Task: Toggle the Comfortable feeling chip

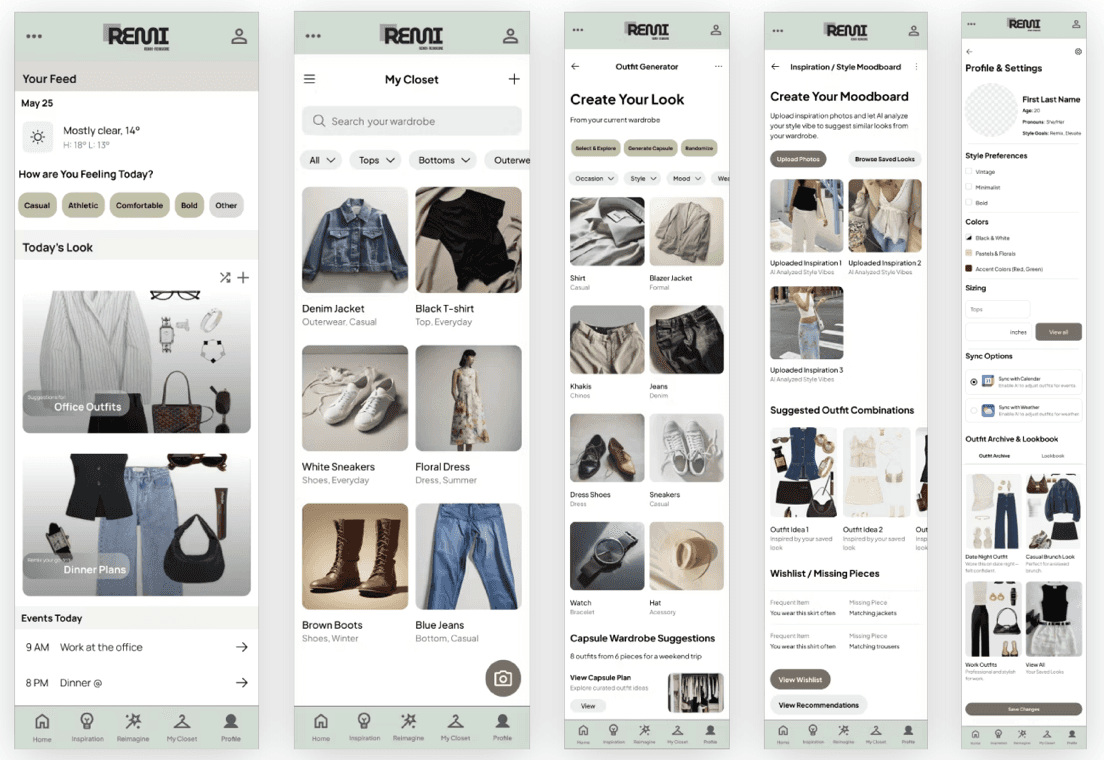Action: tap(139, 205)
